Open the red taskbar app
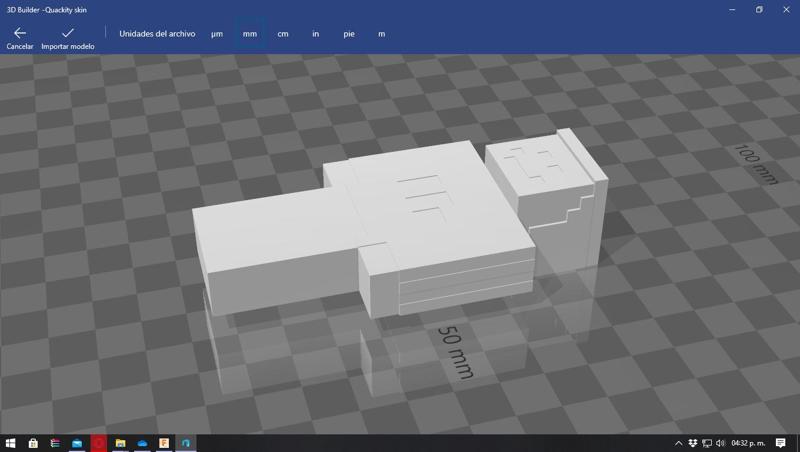This screenshot has height=452, width=800. [98, 443]
